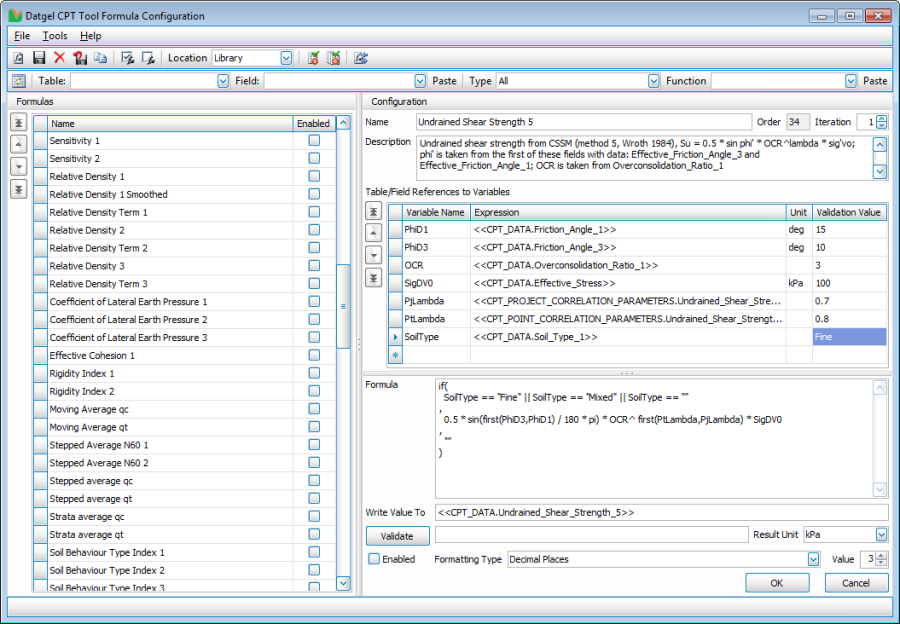
Task: Click the grid icon left of Table
Action: click(x=19, y=81)
